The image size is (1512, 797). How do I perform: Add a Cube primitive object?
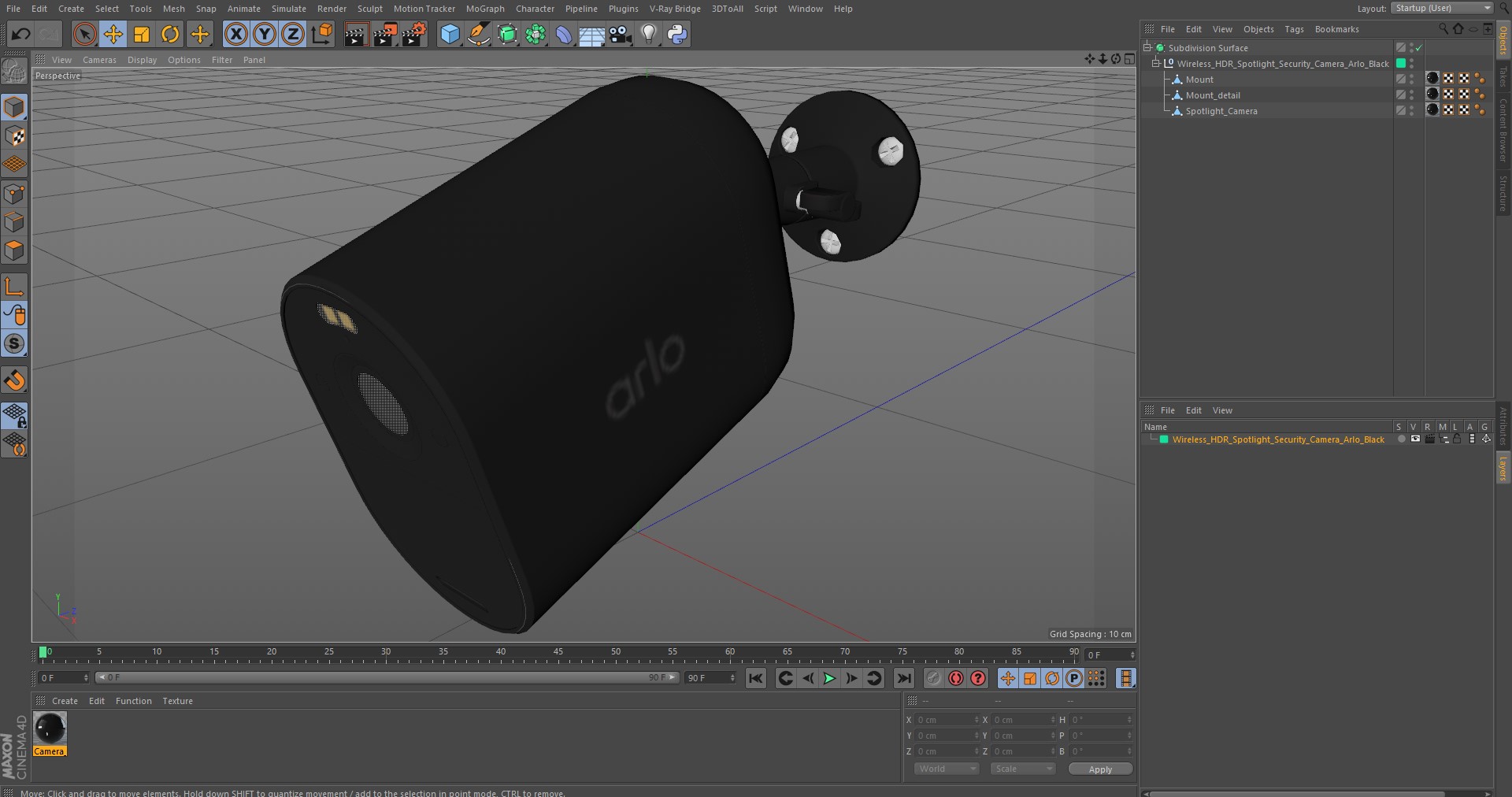[x=450, y=34]
